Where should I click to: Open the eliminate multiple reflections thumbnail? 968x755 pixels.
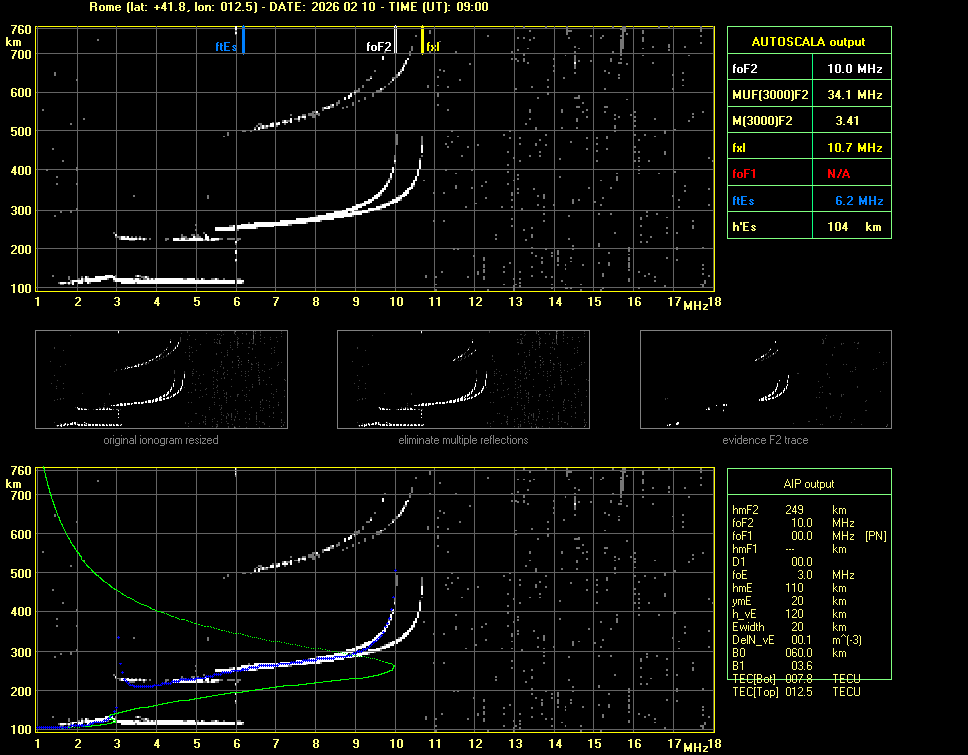pyautogui.click(x=463, y=380)
